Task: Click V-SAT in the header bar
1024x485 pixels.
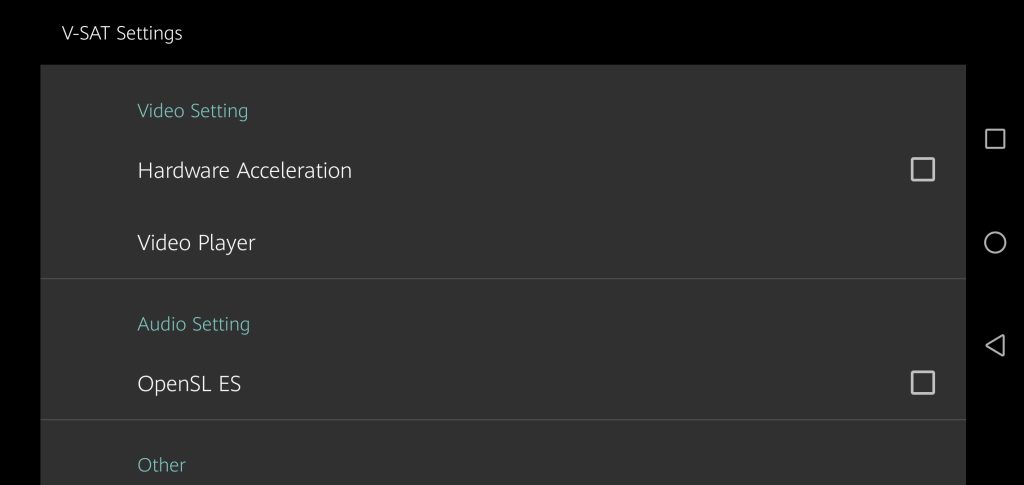Action: [x=86, y=33]
